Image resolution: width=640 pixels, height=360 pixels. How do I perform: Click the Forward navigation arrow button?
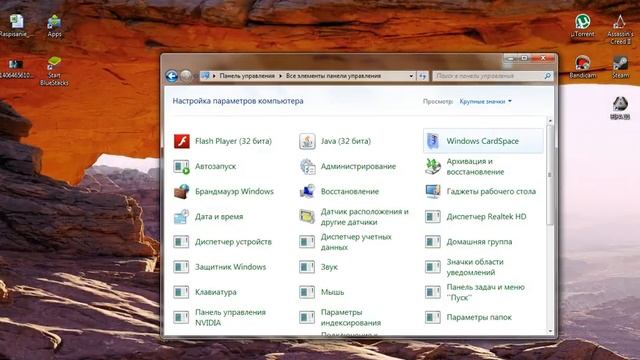pos(186,76)
